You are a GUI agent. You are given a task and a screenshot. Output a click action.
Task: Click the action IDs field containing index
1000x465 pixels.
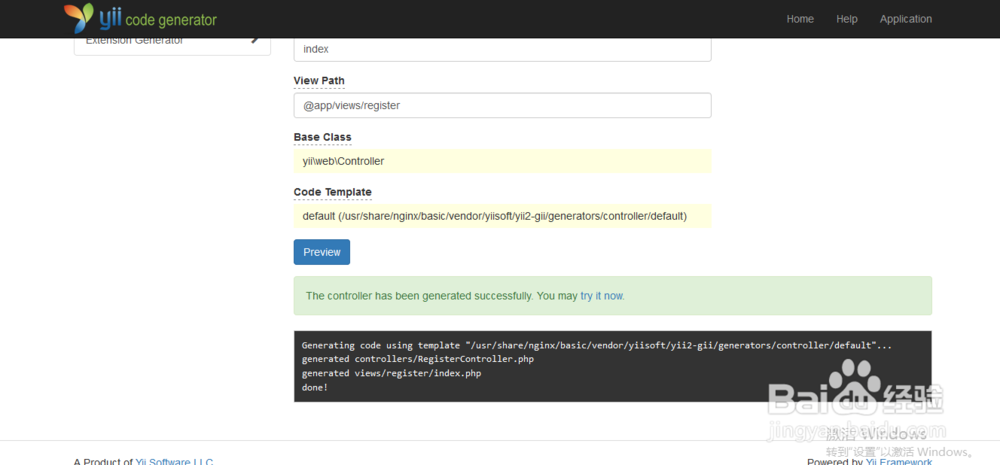pos(502,49)
